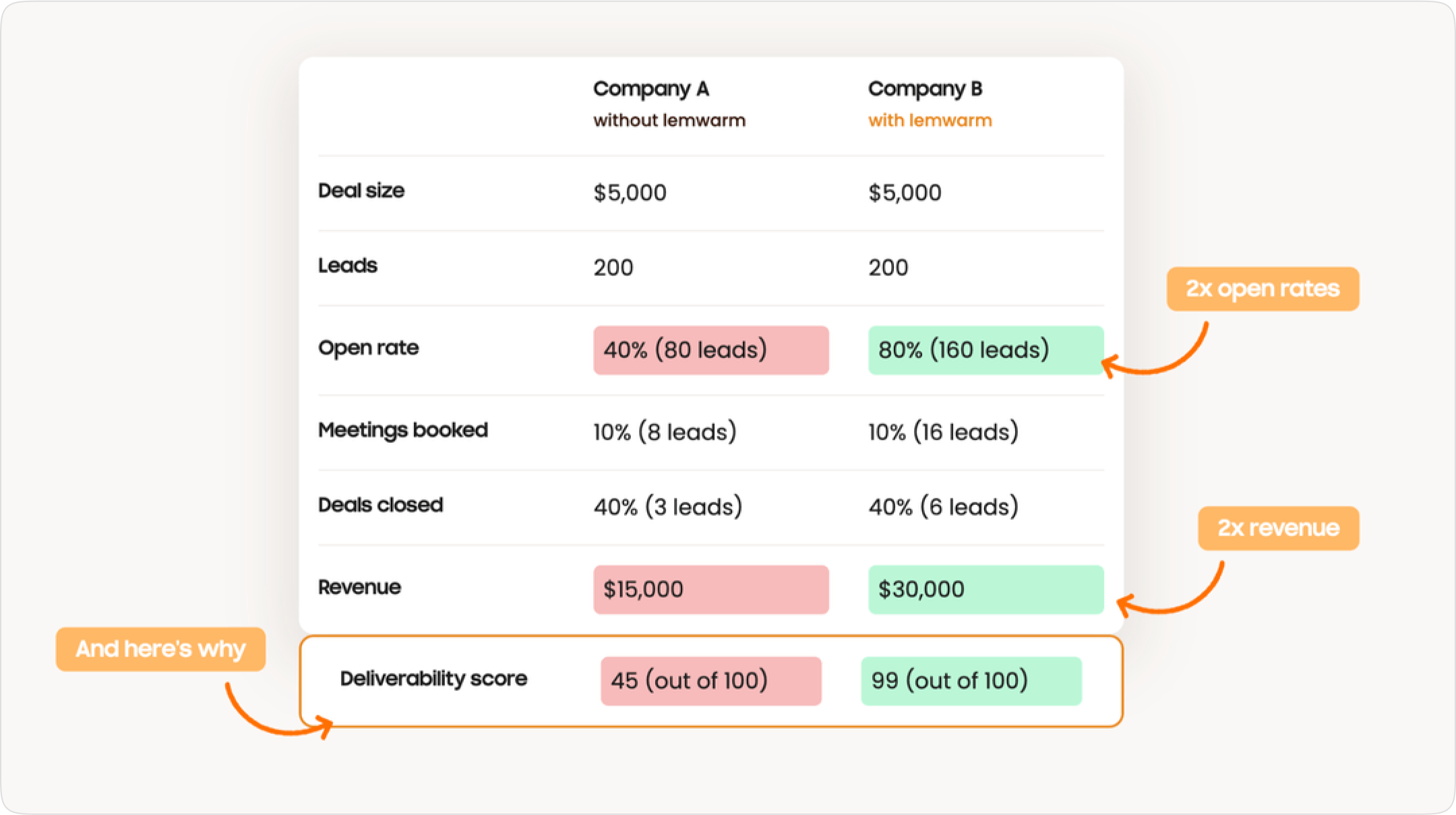This screenshot has width=1456, height=815.
Task: Click the red '45 (out of 100)' score
Action: point(711,681)
